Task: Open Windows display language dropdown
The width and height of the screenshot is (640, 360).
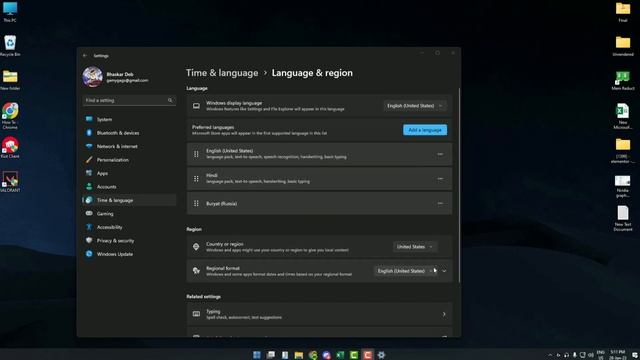Action: pyautogui.click(x=415, y=106)
